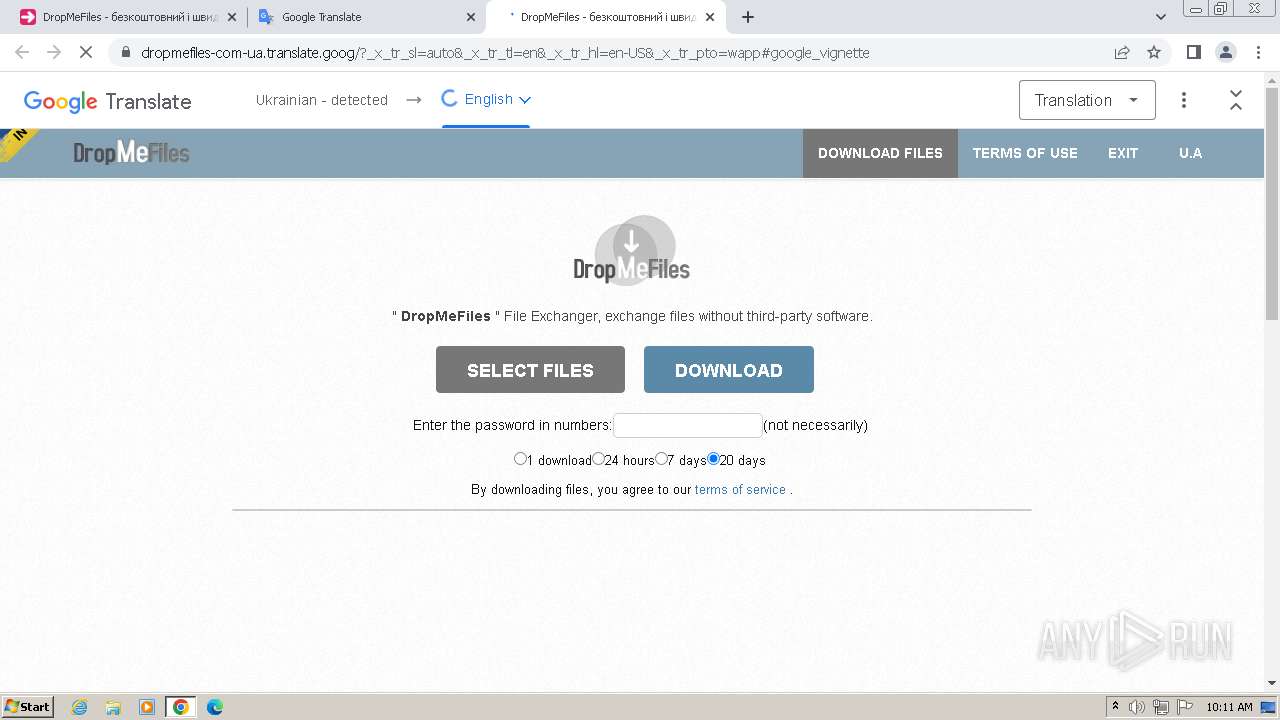Click the browser address bar URL
The height and width of the screenshot is (720, 1280).
coord(505,53)
